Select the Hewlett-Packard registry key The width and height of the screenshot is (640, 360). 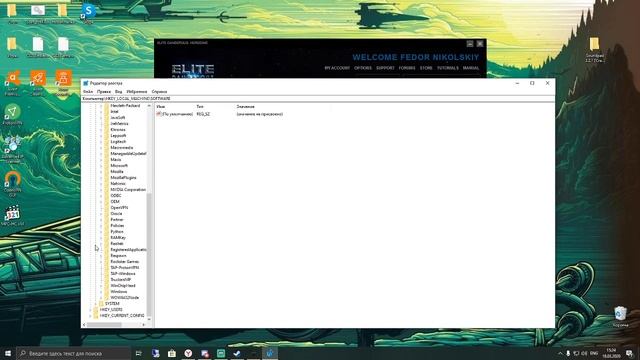coord(125,105)
